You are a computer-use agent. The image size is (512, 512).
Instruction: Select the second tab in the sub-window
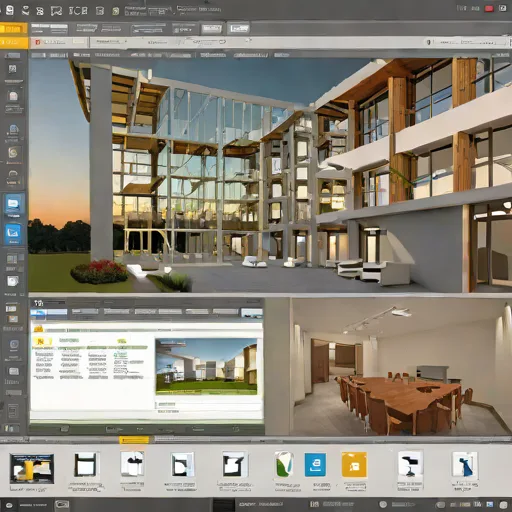(x=85, y=312)
